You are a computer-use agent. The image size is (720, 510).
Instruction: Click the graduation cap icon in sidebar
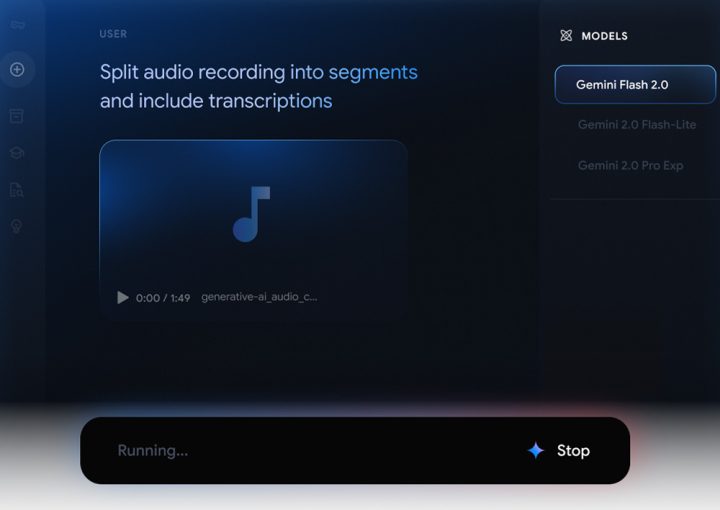click(17, 153)
